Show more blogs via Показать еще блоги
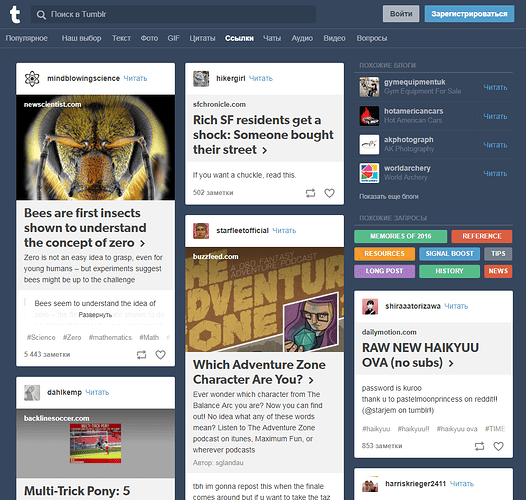The height and width of the screenshot is (500, 526). [x=389, y=196]
